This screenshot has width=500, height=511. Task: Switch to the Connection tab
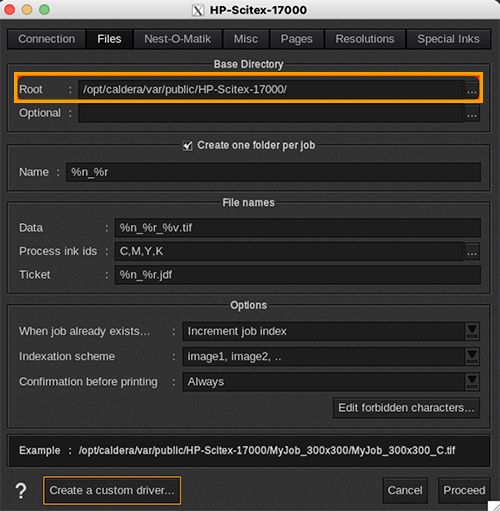[46, 39]
